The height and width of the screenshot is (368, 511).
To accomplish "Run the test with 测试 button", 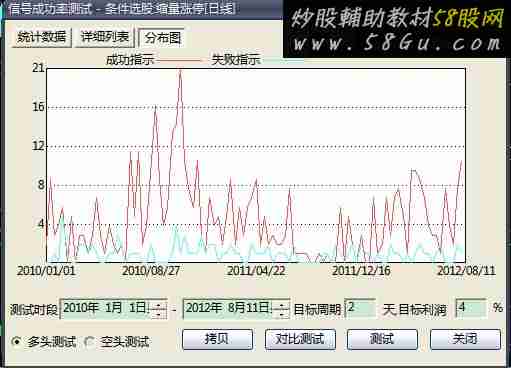I will [382, 339].
